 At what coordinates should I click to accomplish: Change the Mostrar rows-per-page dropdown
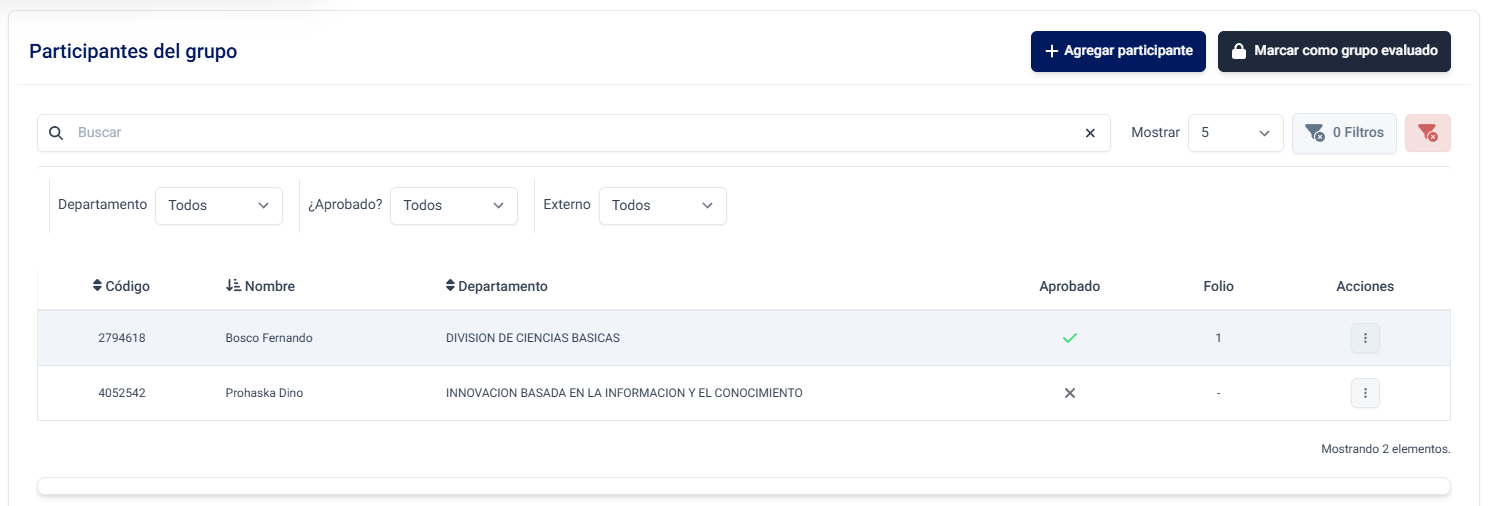(x=1235, y=133)
